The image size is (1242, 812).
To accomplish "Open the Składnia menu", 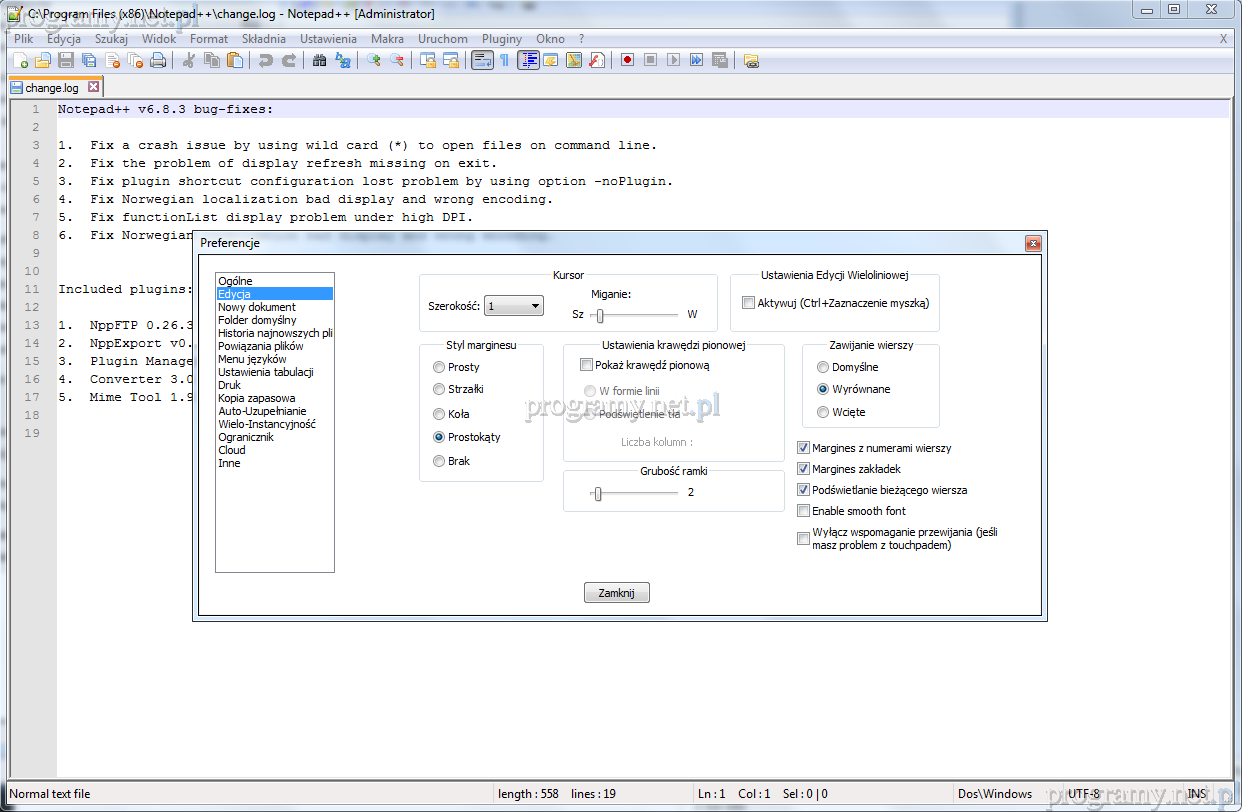I will pyautogui.click(x=263, y=39).
